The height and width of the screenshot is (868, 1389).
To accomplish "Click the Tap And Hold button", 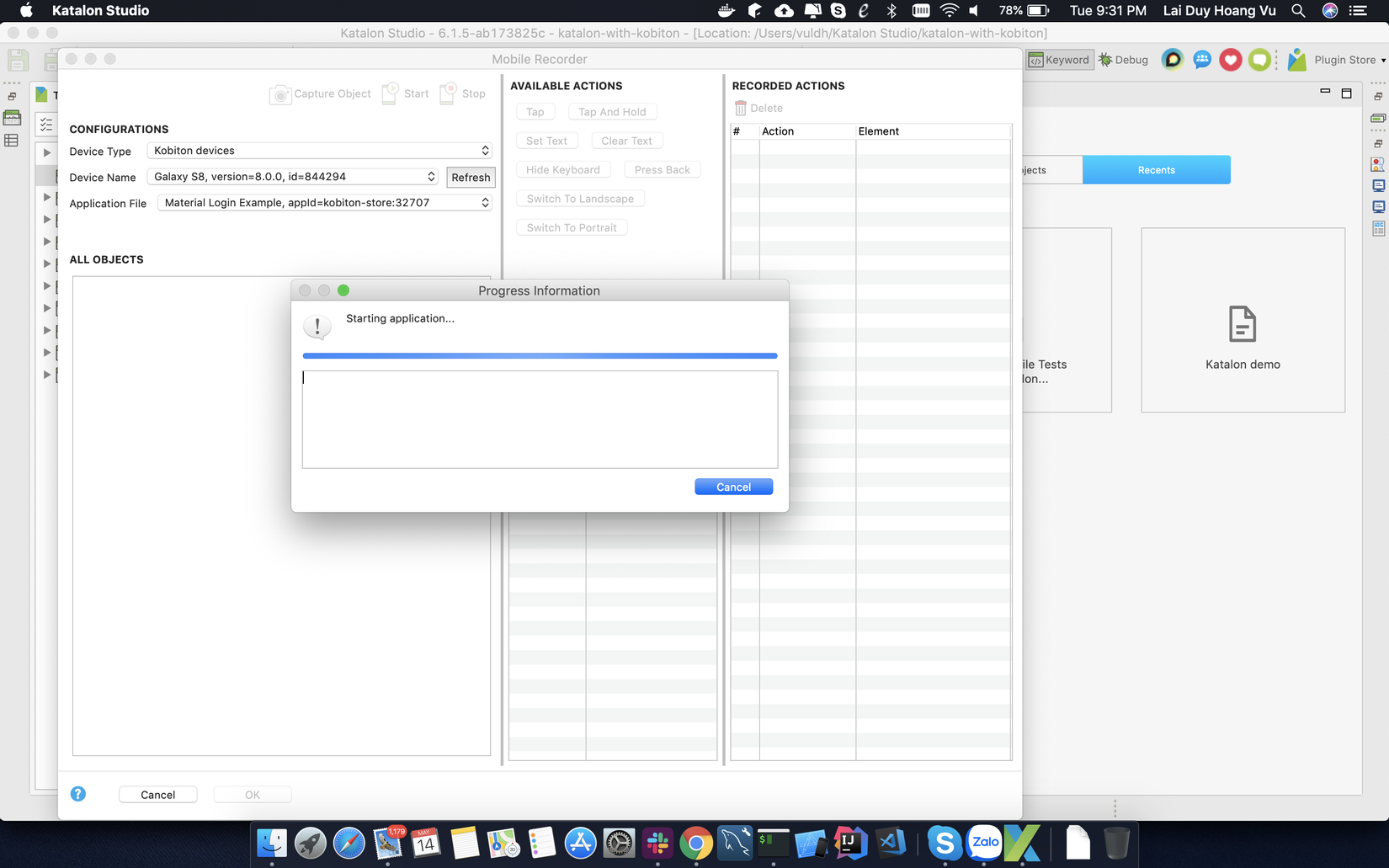I will tap(612, 112).
